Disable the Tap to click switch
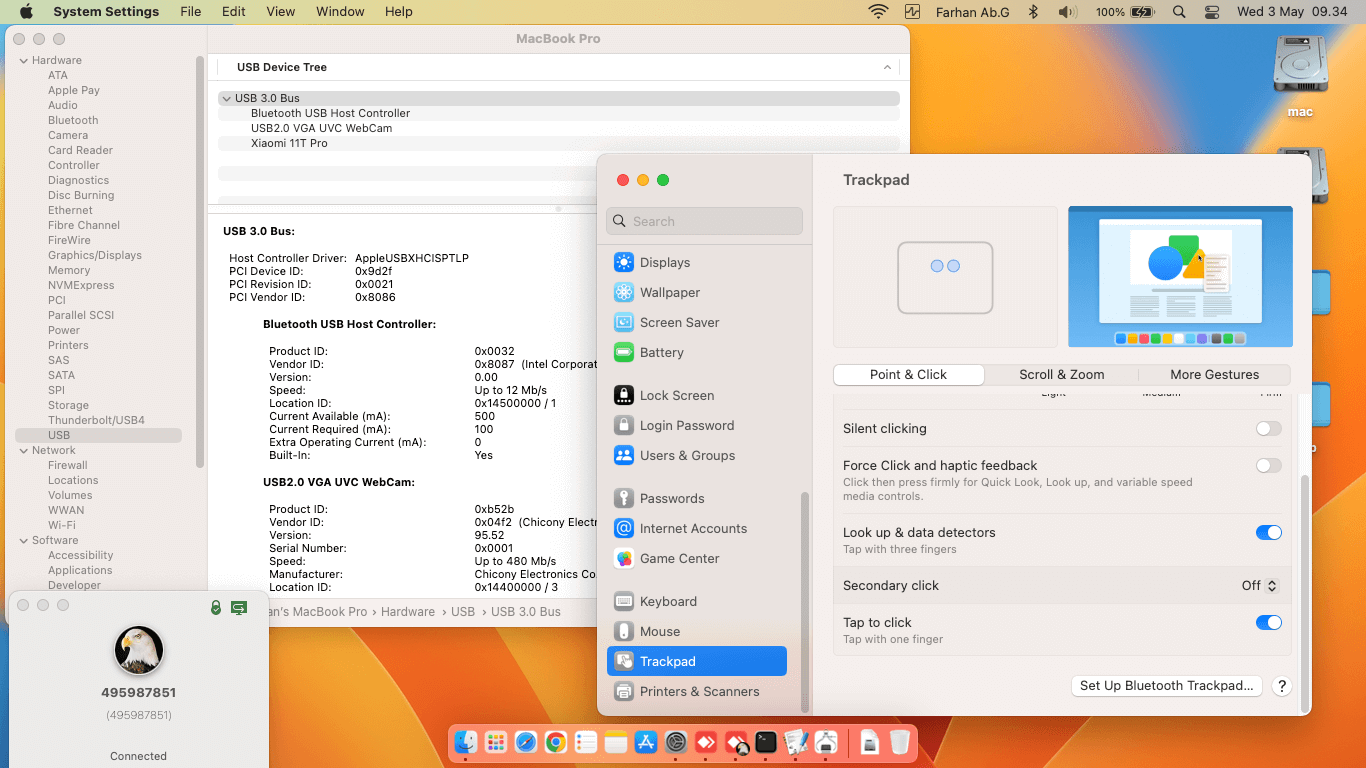 click(1268, 622)
